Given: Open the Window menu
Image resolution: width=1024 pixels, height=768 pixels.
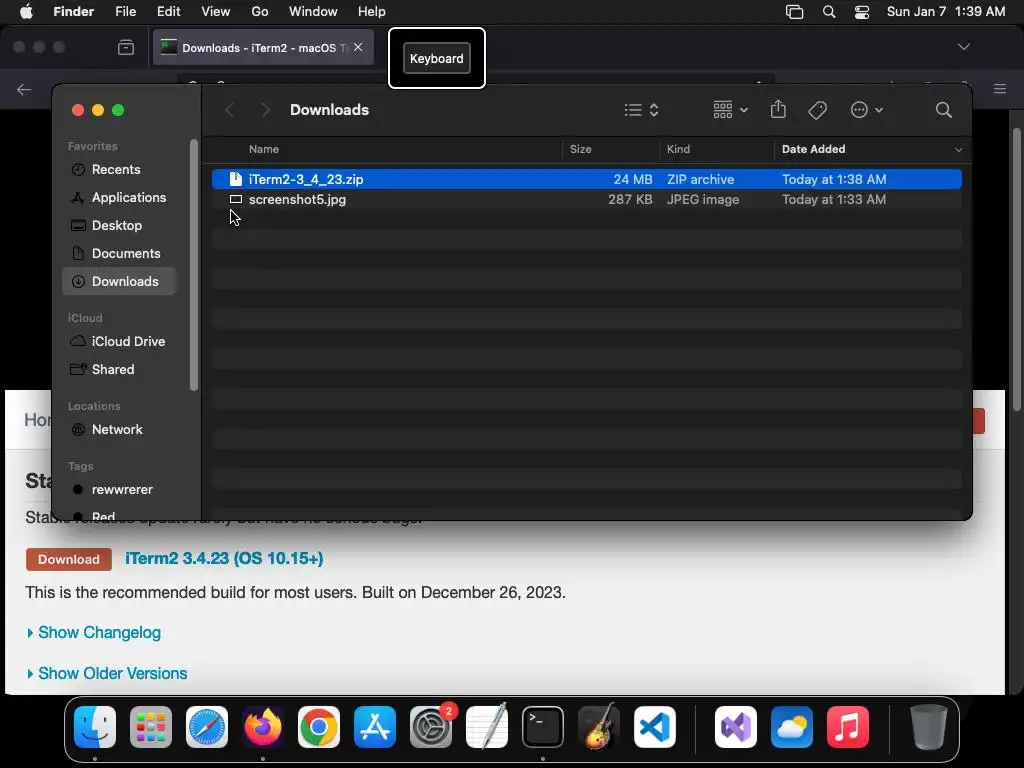Looking at the screenshot, I should click(313, 12).
